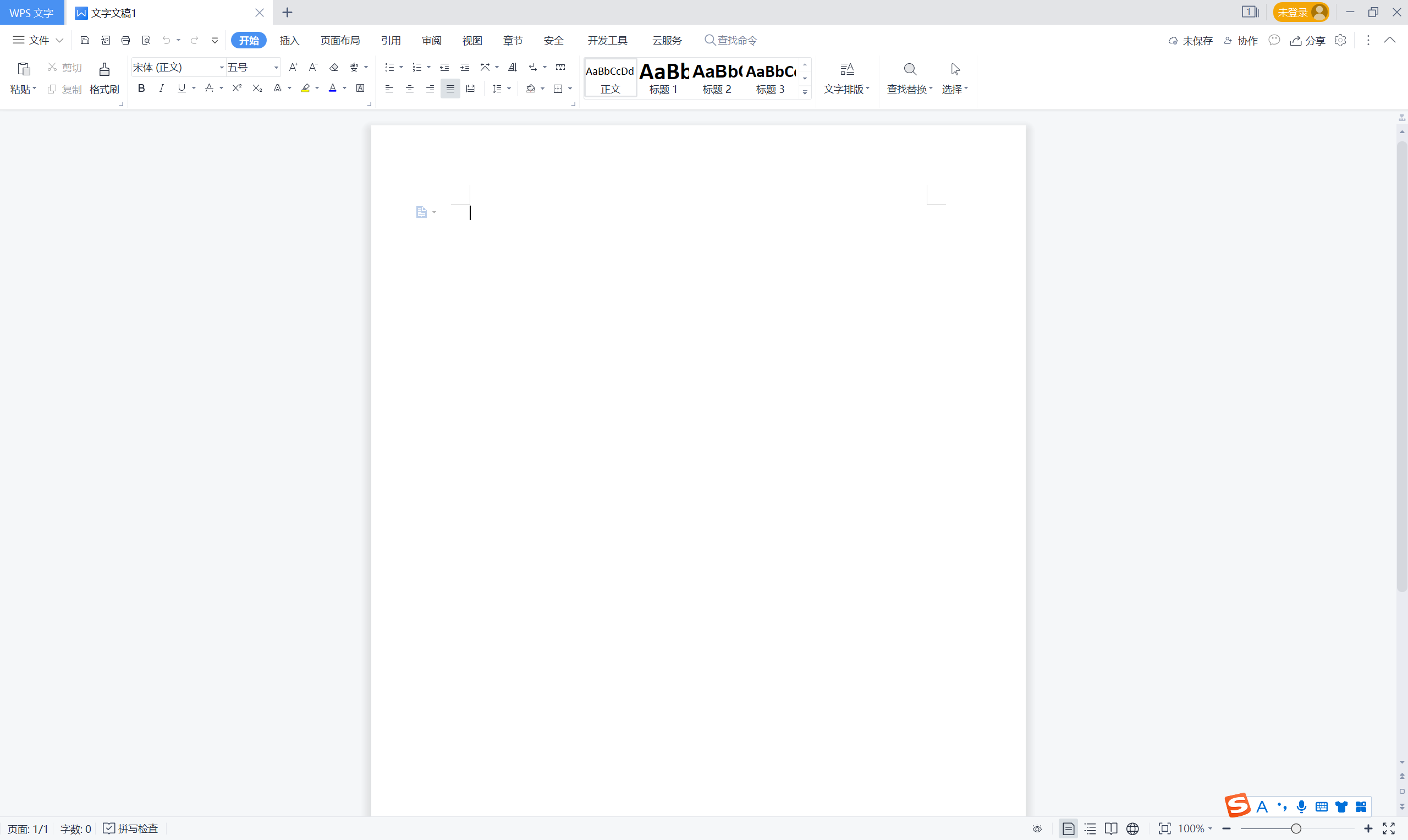Click the Print icon in quick toolbar

point(126,40)
